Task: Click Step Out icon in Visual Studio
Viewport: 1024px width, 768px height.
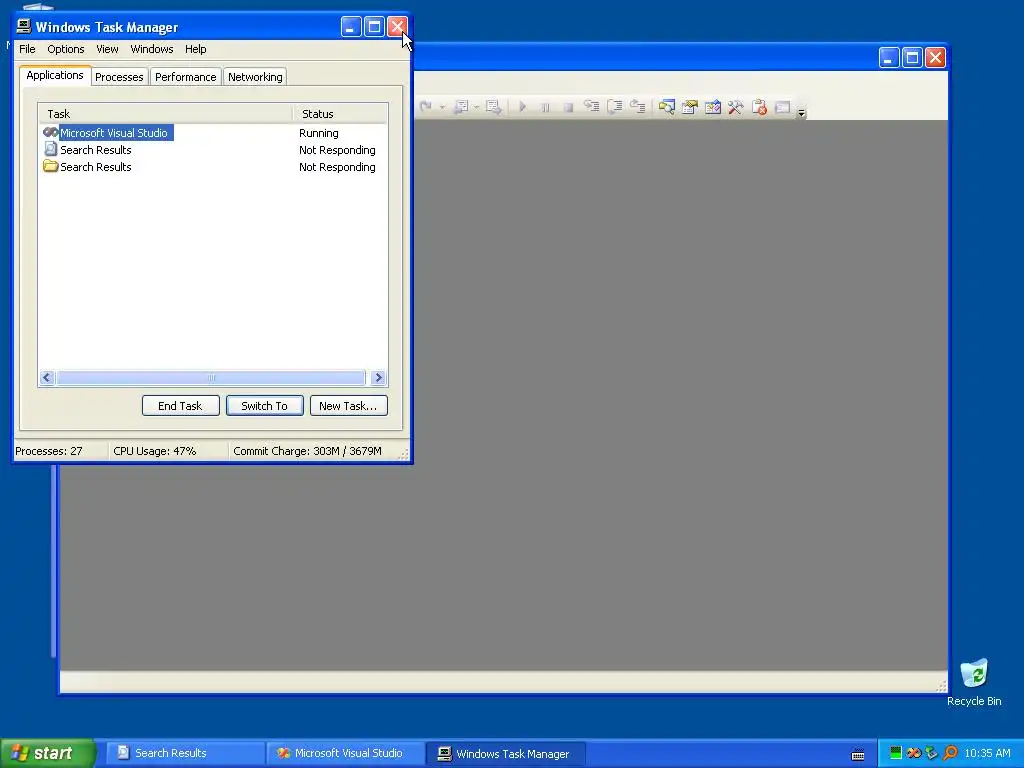Action: point(637,106)
